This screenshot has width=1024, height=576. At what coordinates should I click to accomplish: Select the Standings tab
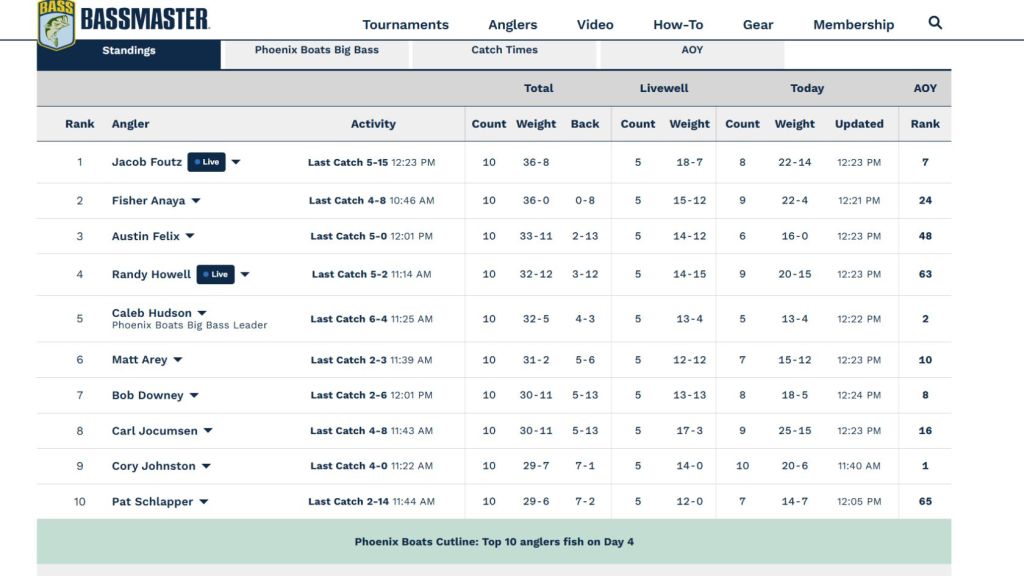pos(128,51)
